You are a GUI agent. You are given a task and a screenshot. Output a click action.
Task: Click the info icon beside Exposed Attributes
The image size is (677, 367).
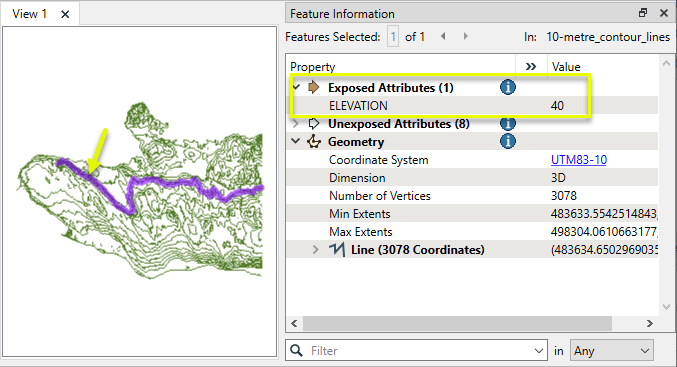pos(508,87)
